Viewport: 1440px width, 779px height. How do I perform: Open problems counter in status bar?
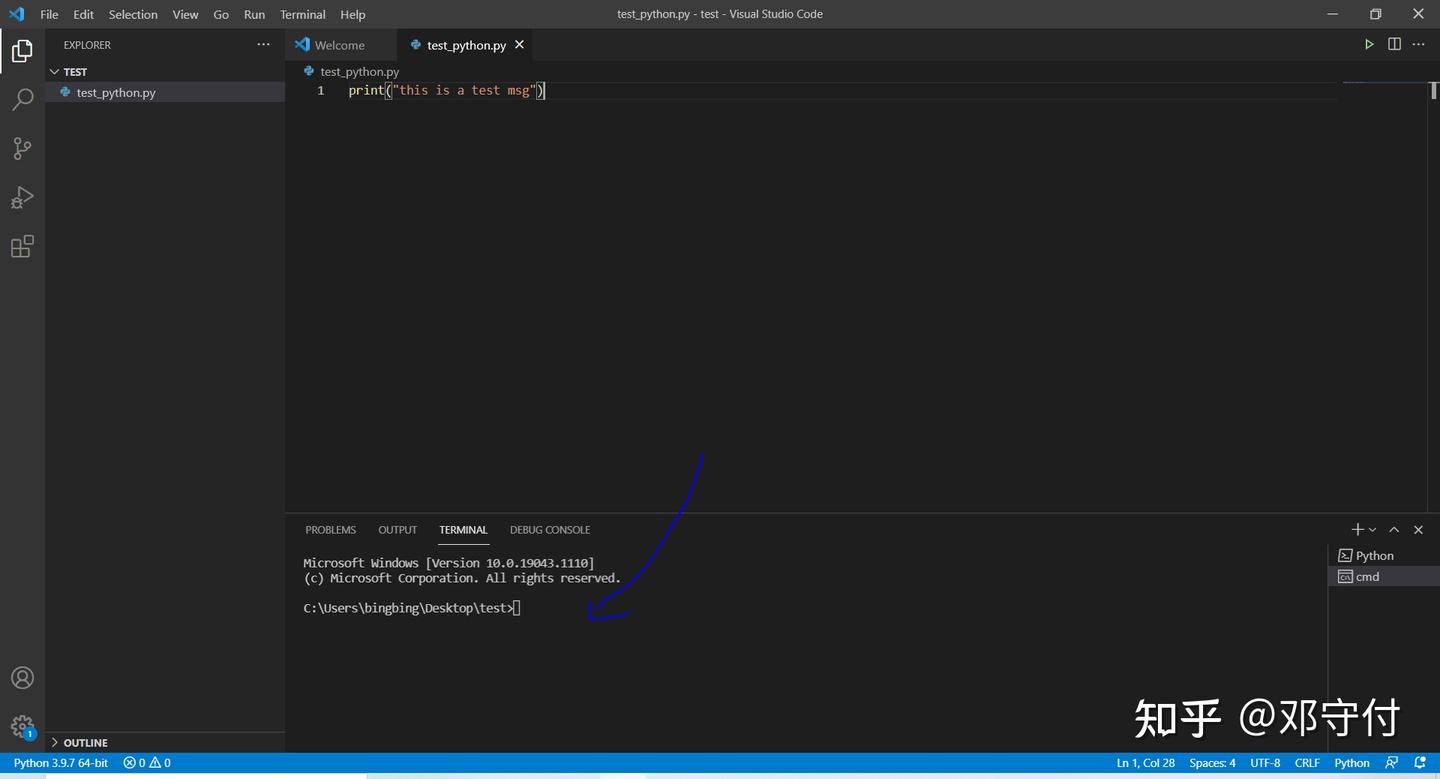pyautogui.click(x=145, y=762)
